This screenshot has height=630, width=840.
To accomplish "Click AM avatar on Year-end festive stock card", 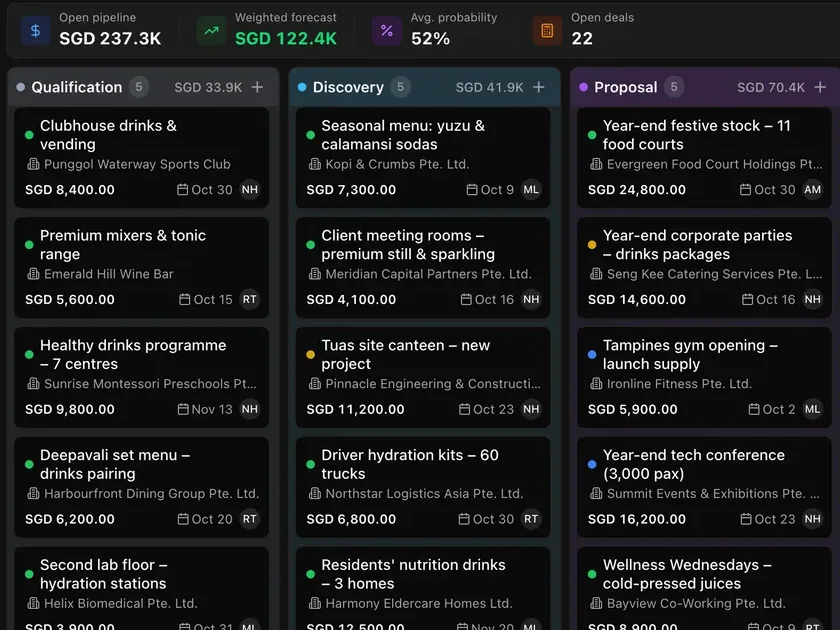I will (812, 190).
